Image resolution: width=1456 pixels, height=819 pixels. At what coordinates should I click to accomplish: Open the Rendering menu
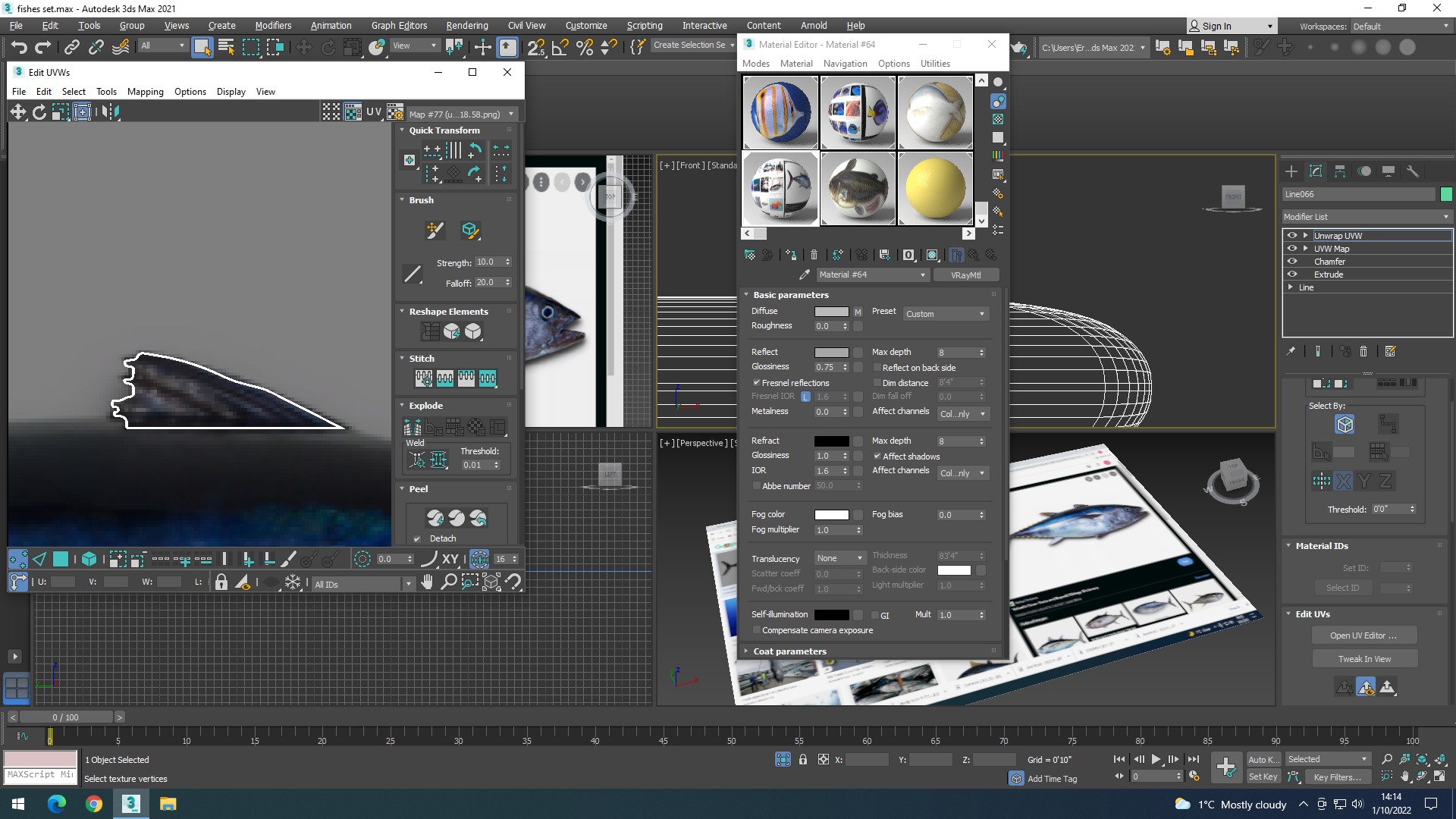[466, 25]
